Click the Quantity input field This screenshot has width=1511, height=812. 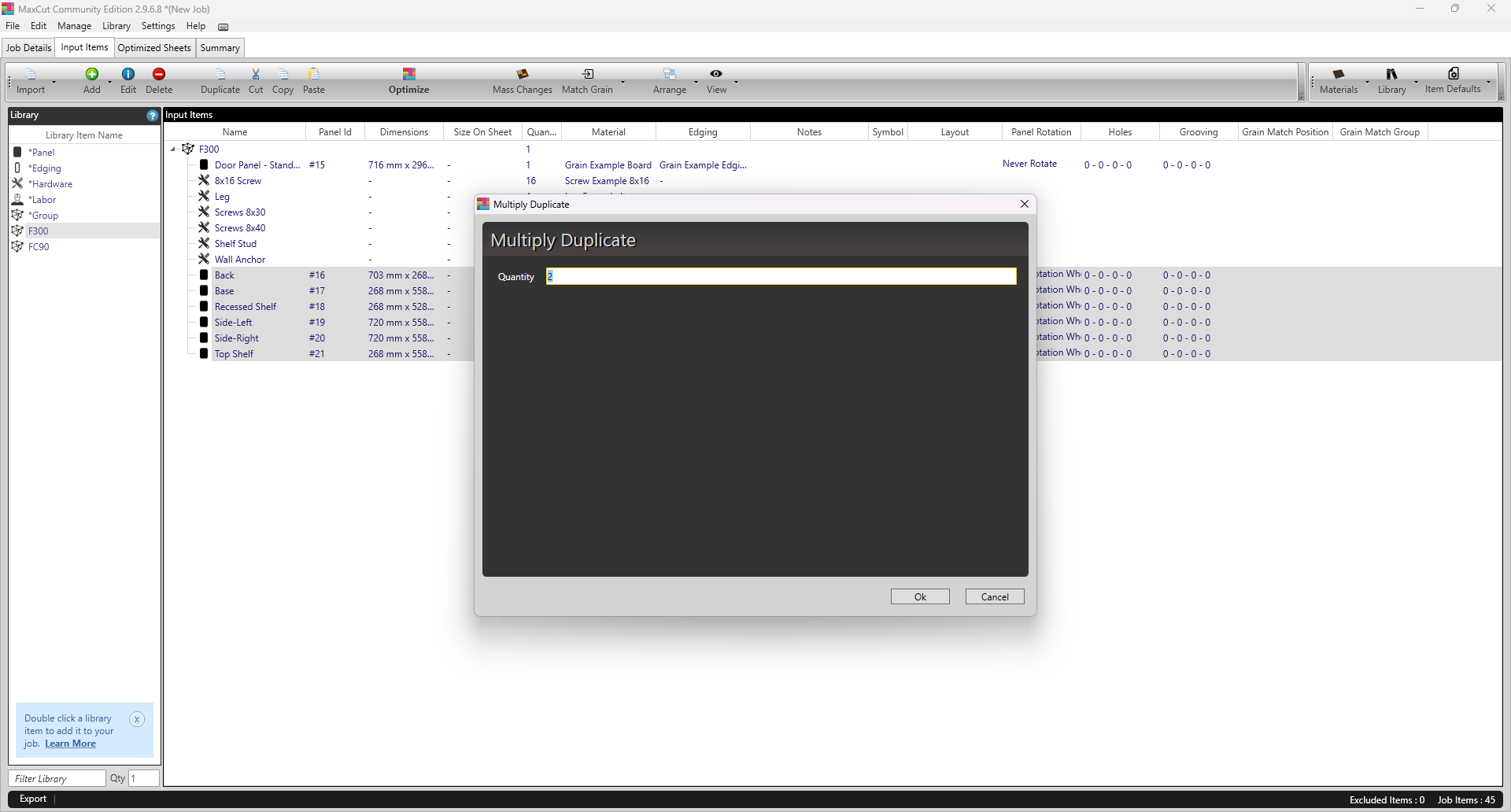tap(781, 276)
